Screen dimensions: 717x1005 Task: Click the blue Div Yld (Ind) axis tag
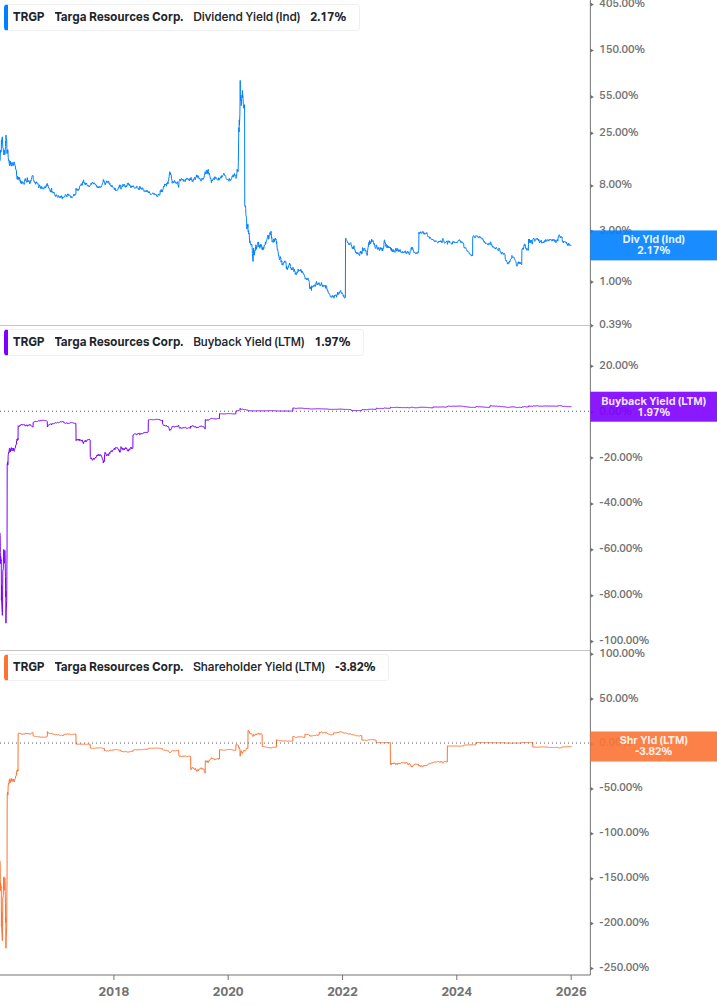pos(654,244)
